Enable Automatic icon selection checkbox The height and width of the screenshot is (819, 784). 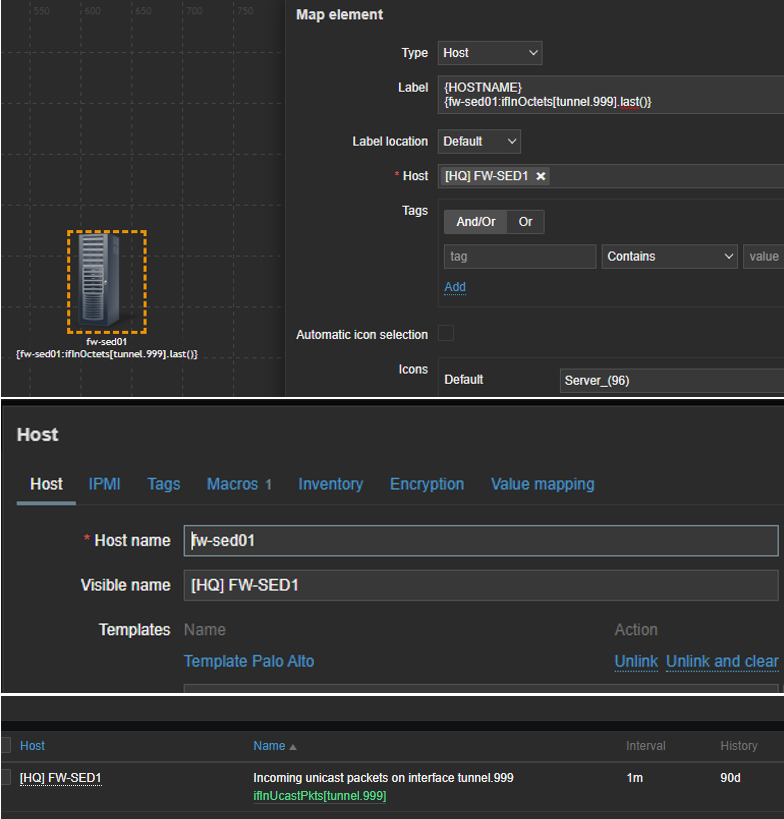pos(446,334)
